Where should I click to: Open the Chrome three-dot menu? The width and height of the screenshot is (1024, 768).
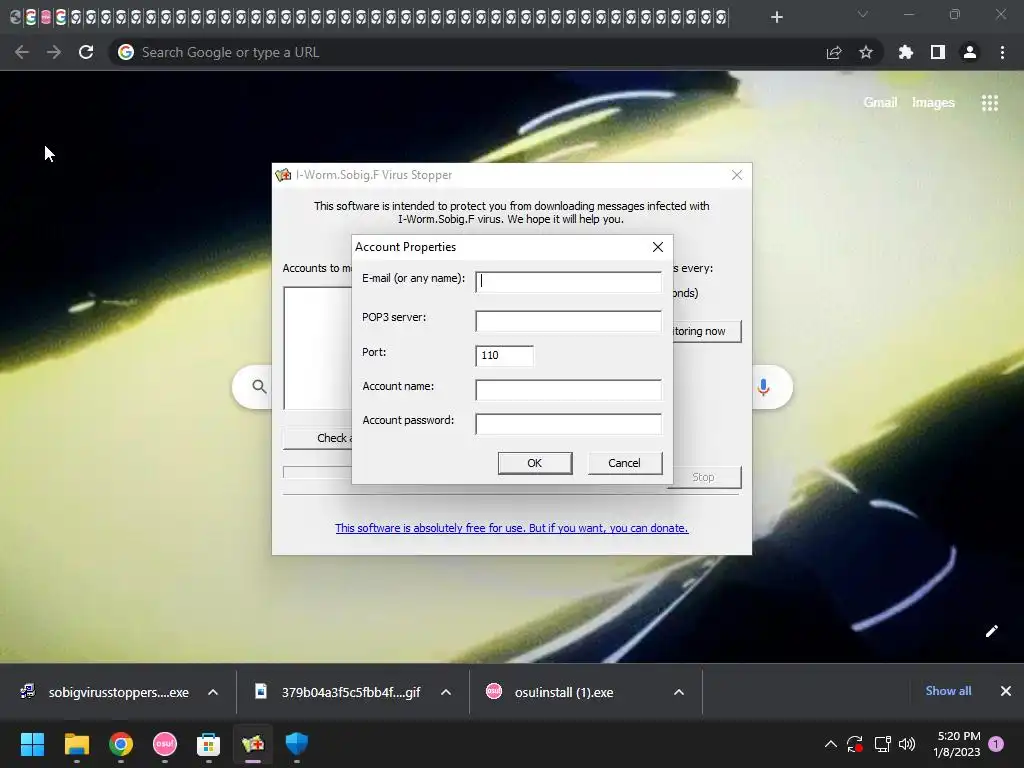click(1002, 52)
